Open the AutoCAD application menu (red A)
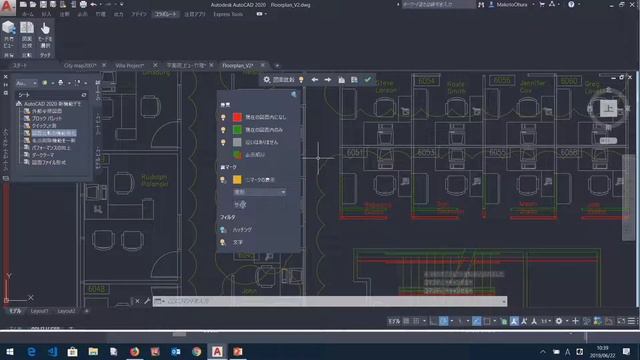The image size is (640, 360). click(x=7, y=7)
